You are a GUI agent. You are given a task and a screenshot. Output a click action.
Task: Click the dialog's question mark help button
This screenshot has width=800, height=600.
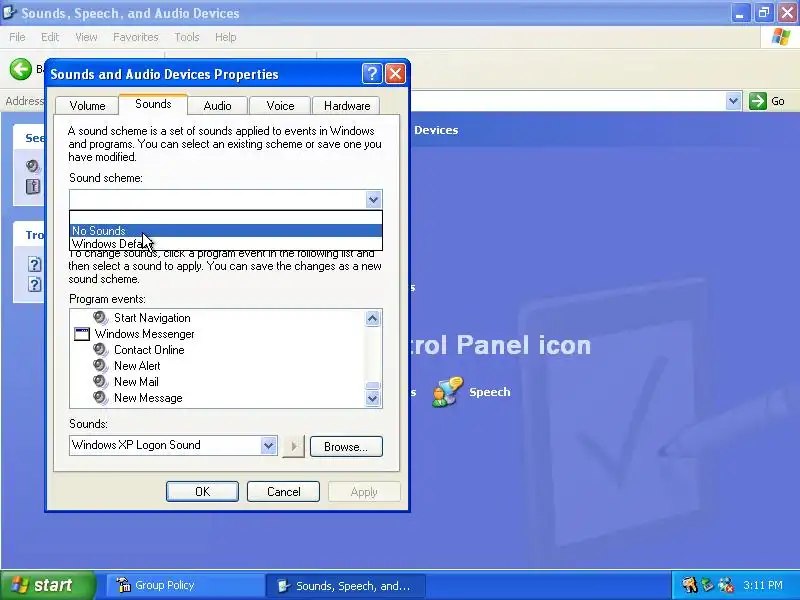[372, 74]
